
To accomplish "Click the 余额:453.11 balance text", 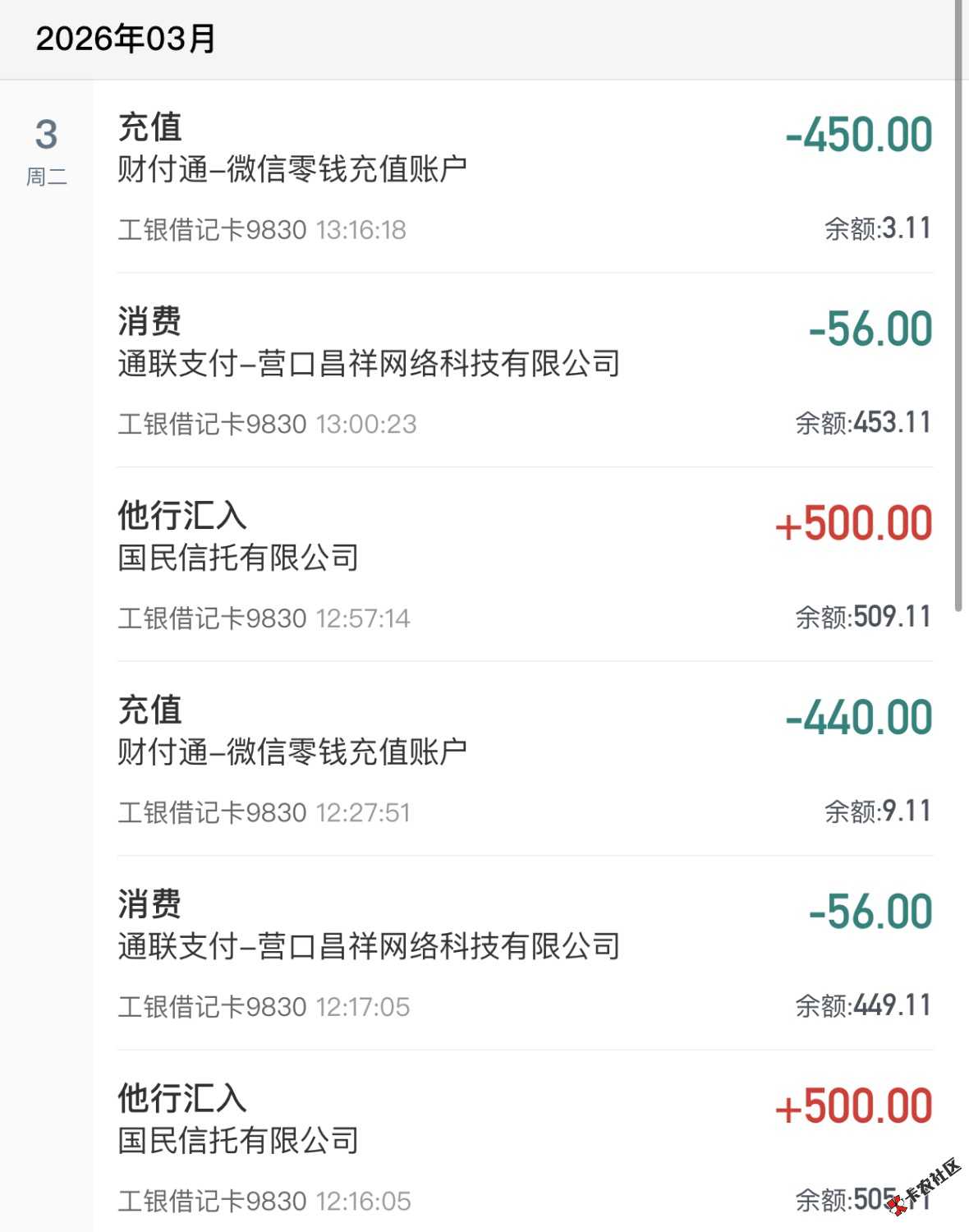I will pyautogui.click(x=862, y=423).
